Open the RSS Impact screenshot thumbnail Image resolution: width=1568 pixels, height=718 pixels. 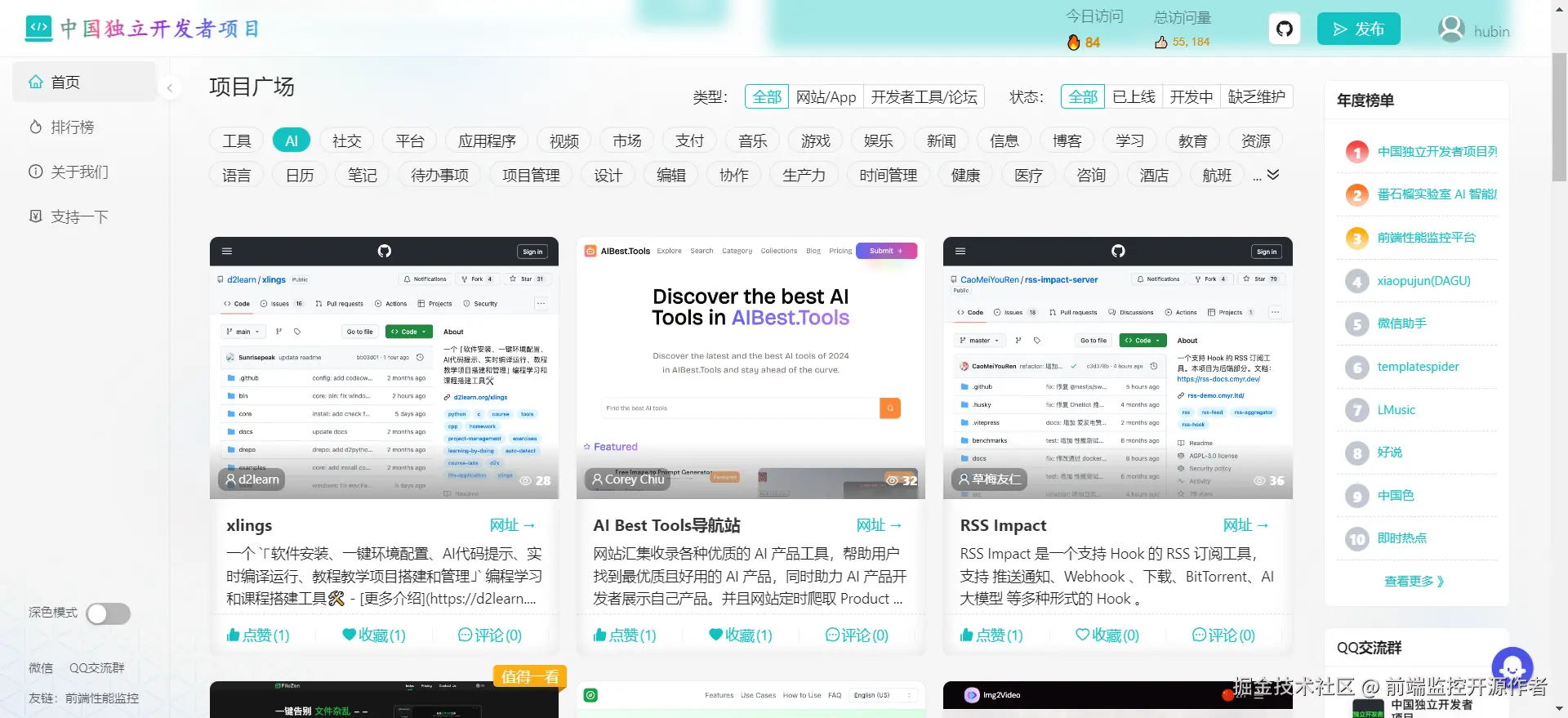point(1117,368)
